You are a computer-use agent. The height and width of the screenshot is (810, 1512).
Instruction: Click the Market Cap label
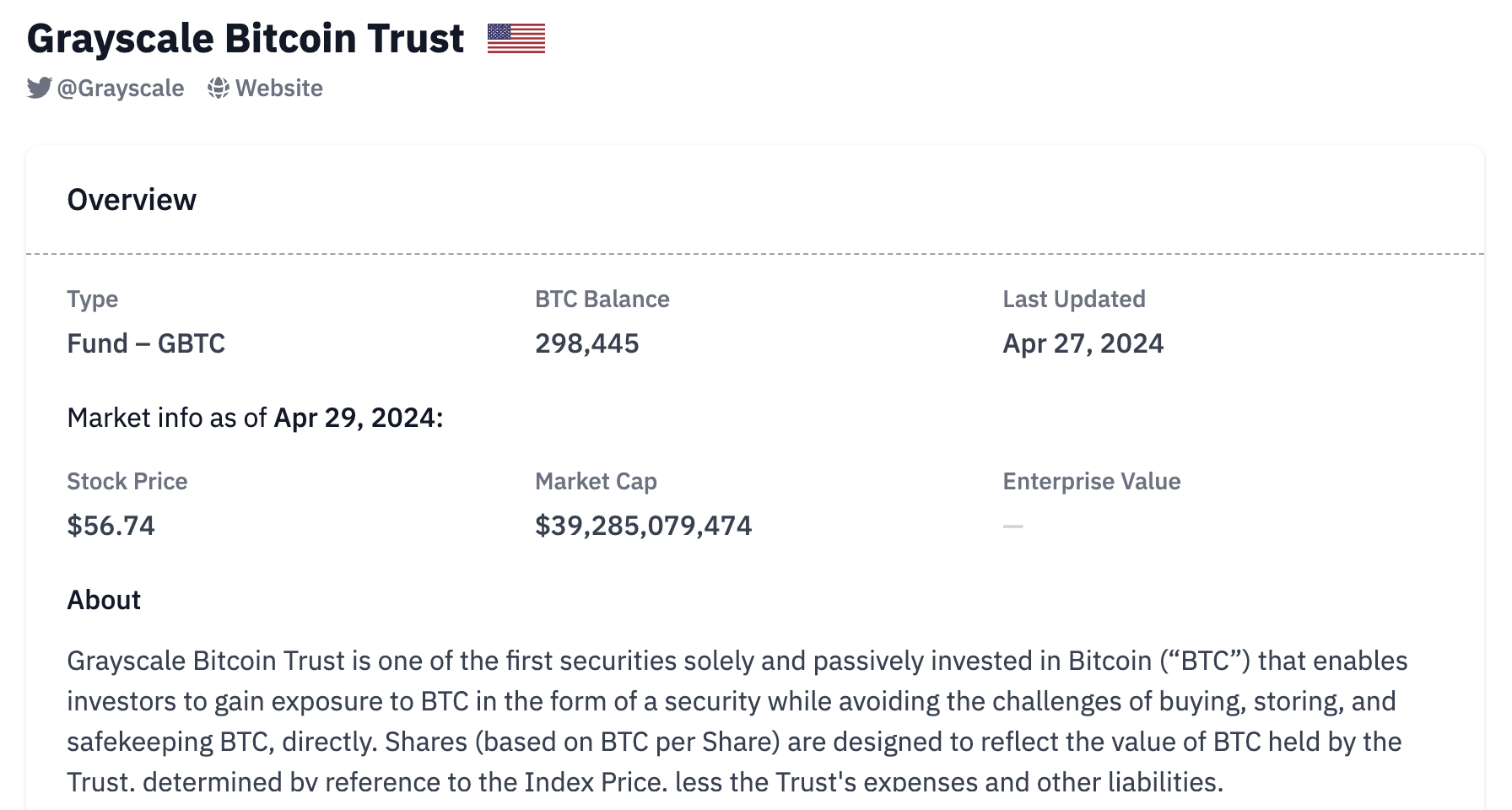coord(596,482)
